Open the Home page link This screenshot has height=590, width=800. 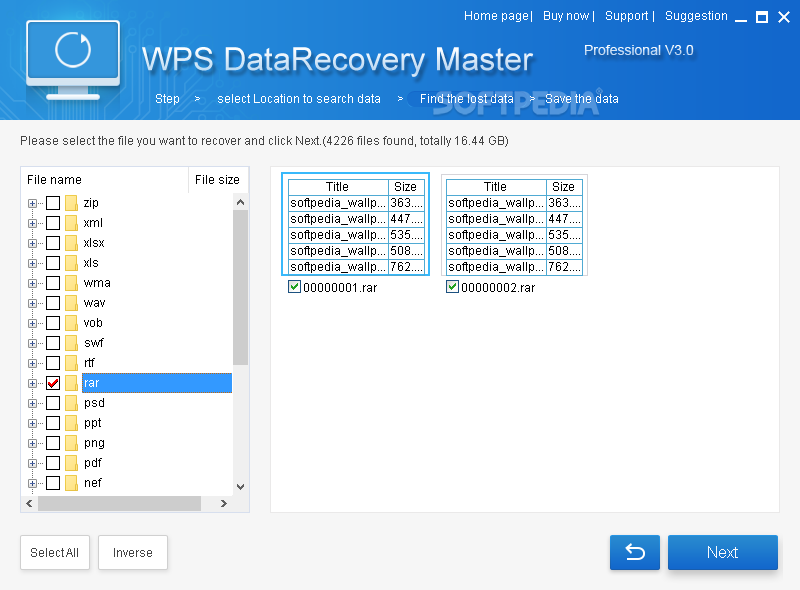(x=496, y=16)
